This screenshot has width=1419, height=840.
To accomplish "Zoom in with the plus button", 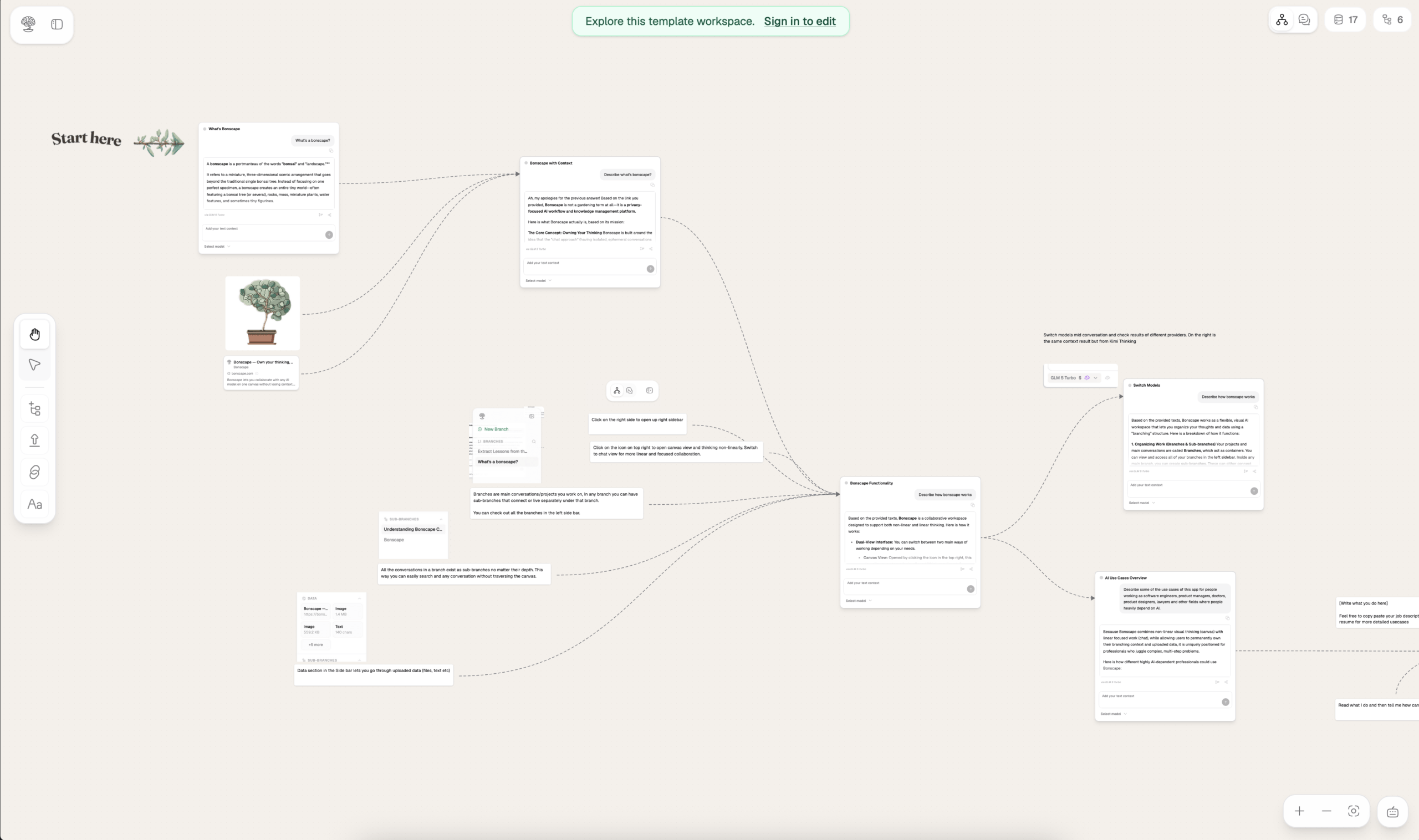I will click(x=1299, y=811).
